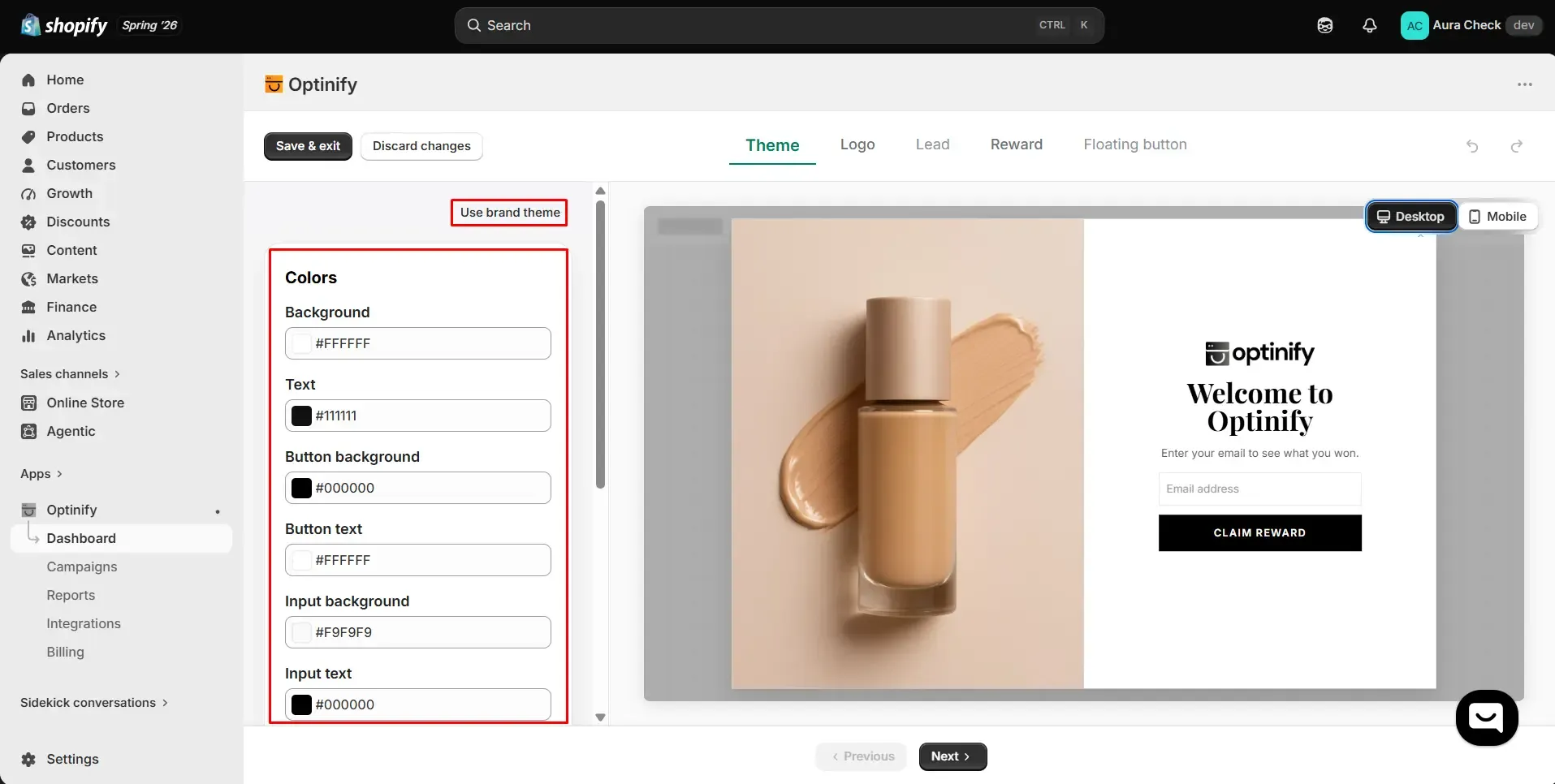Image resolution: width=1555 pixels, height=784 pixels.
Task: Expand the Apps section chevron
Action: click(x=59, y=474)
